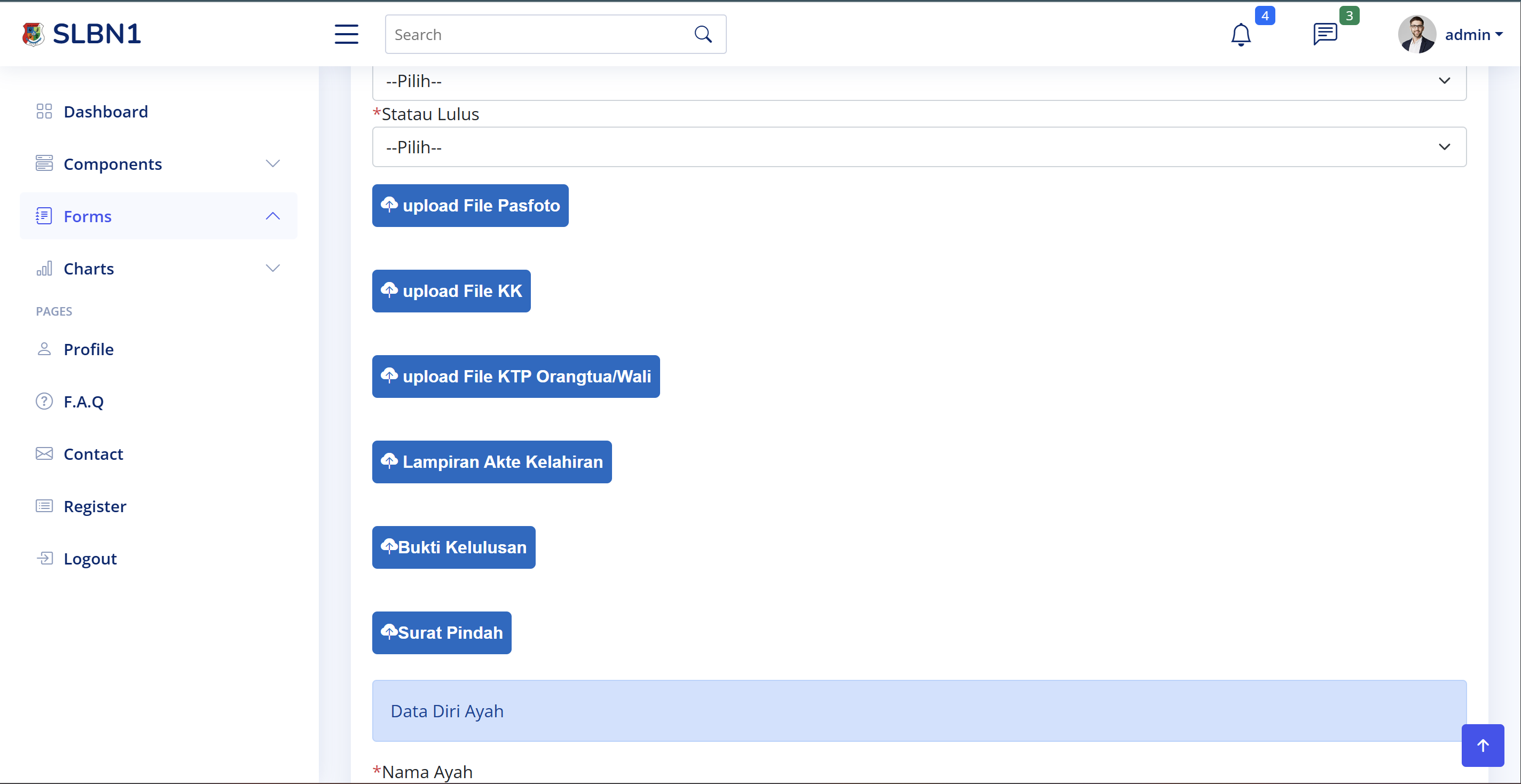Open the Profile page link
Screen dimensions: 1521x784
coord(89,349)
